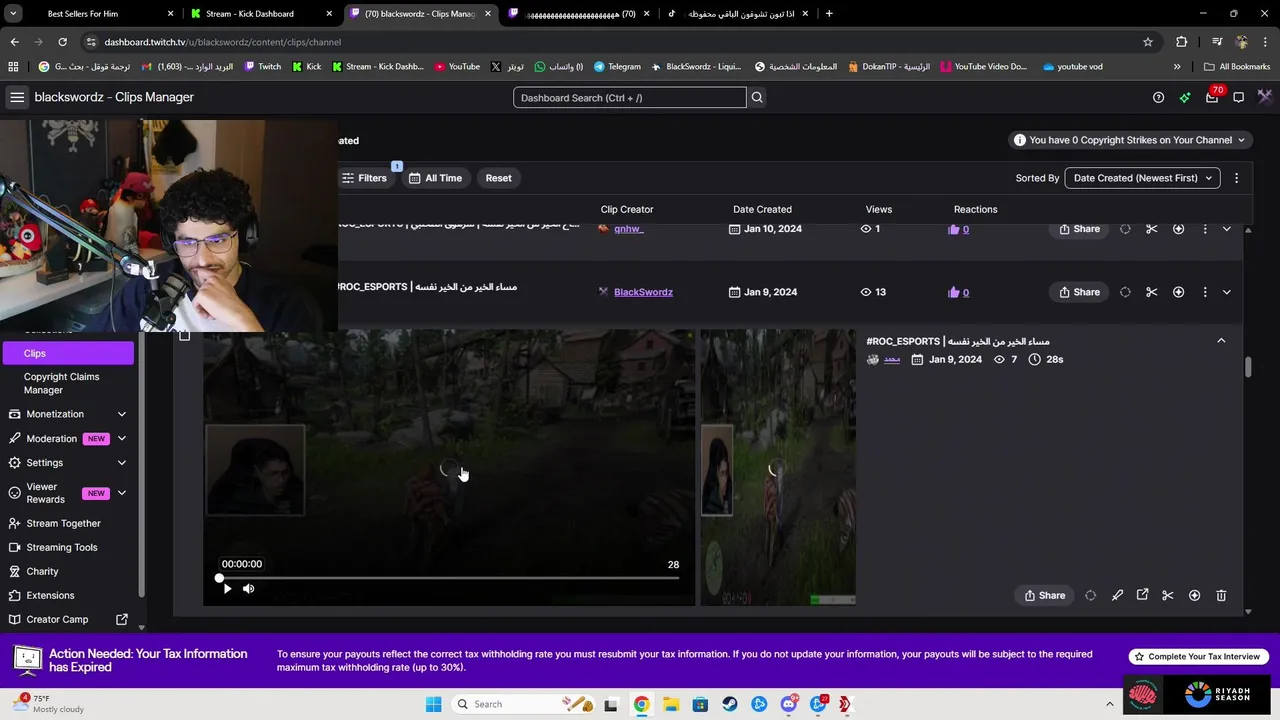Share the expanded clip from detail toolbar

1044,595
